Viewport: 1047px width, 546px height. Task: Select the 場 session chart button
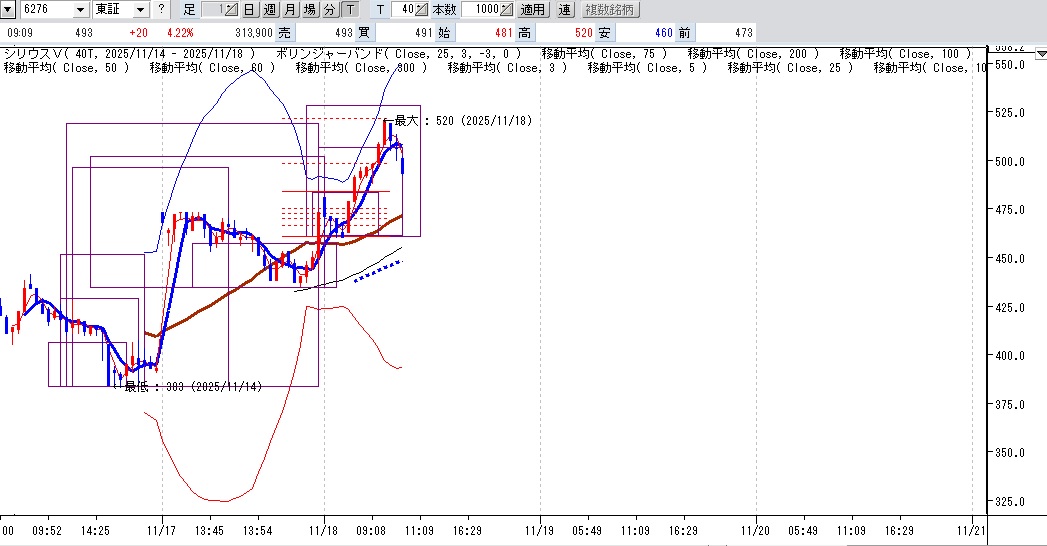tap(310, 9)
